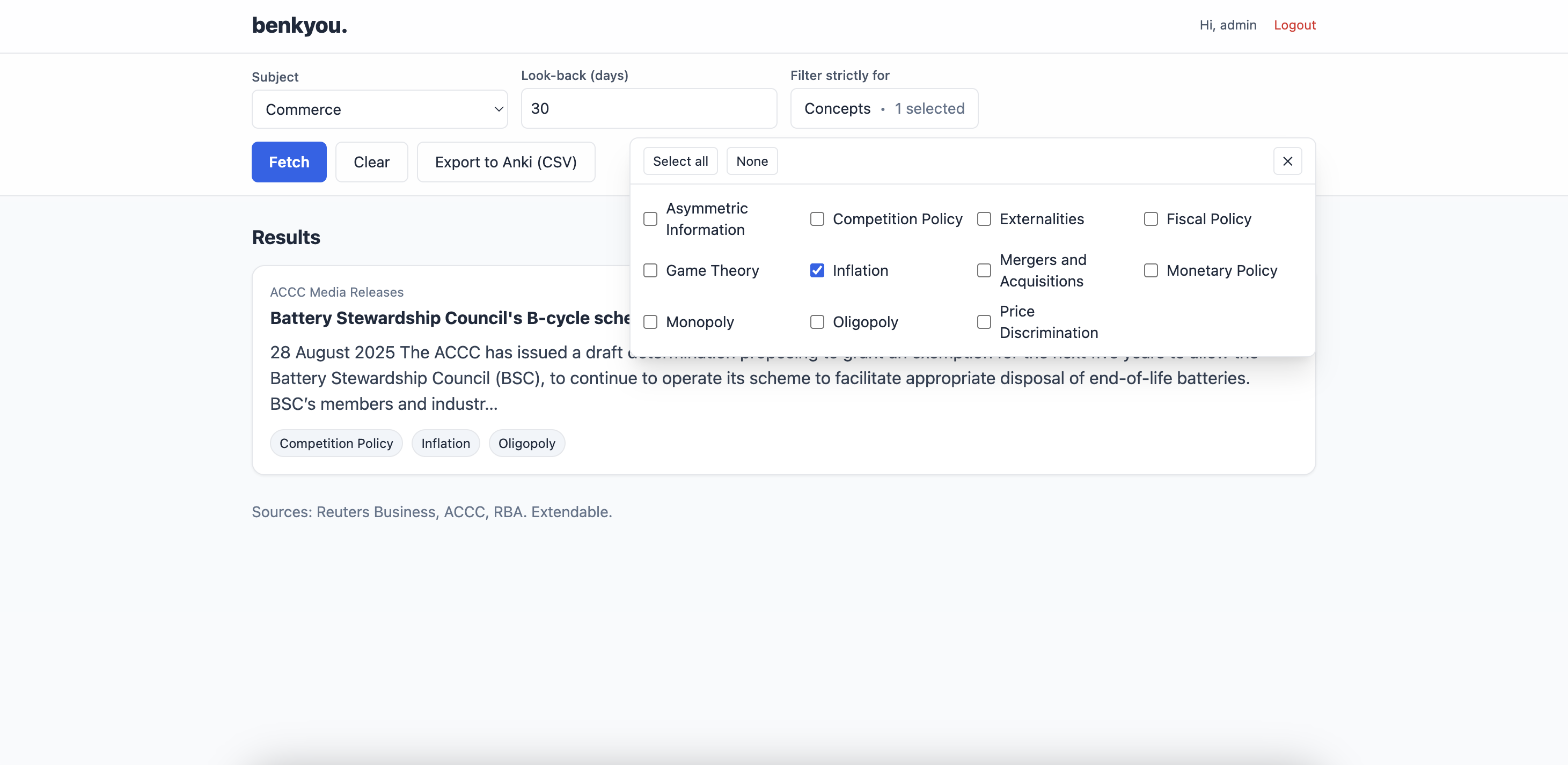Click the benkyou. logo

click(x=299, y=25)
